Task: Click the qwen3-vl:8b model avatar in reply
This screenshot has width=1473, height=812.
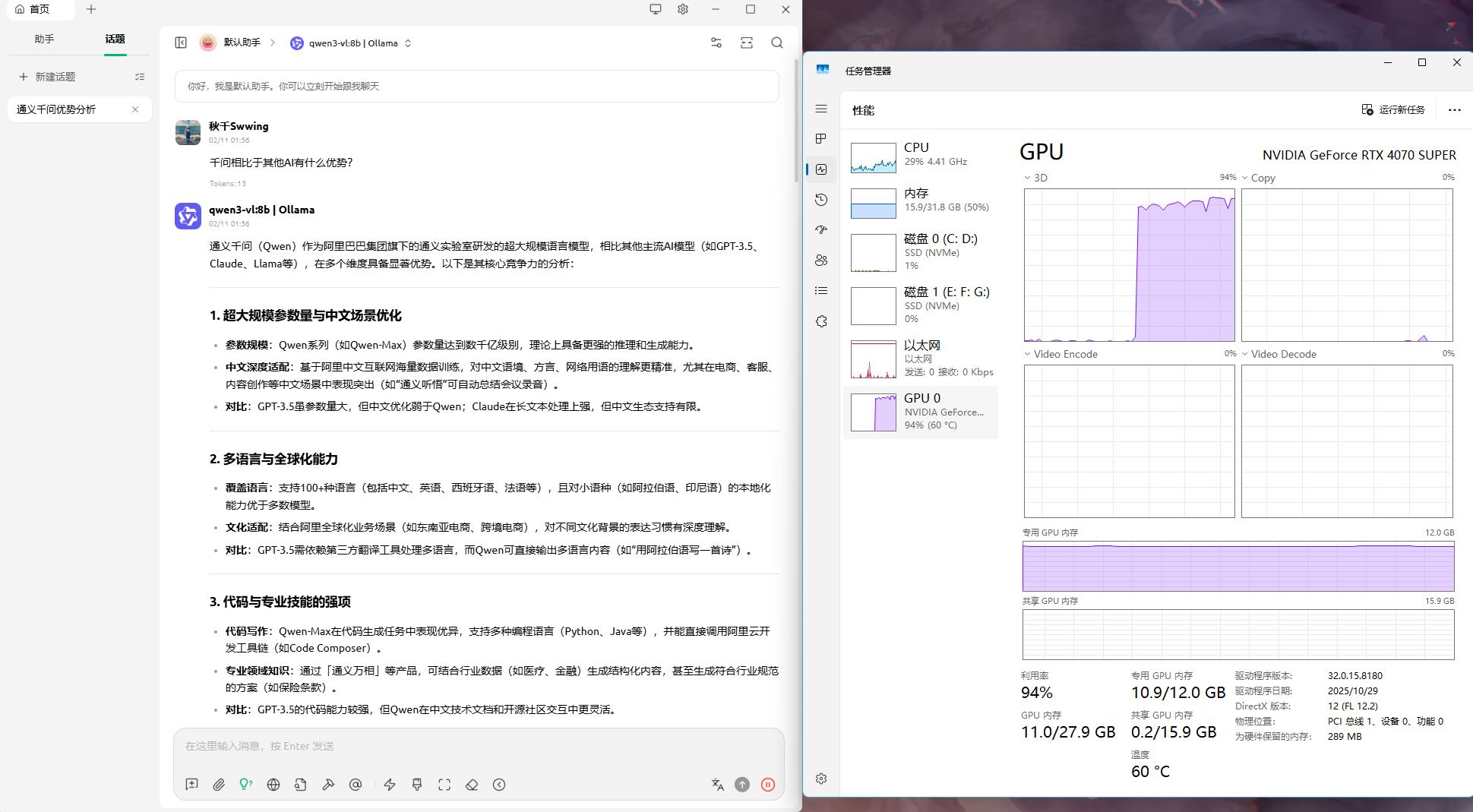Action: coord(188,216)
